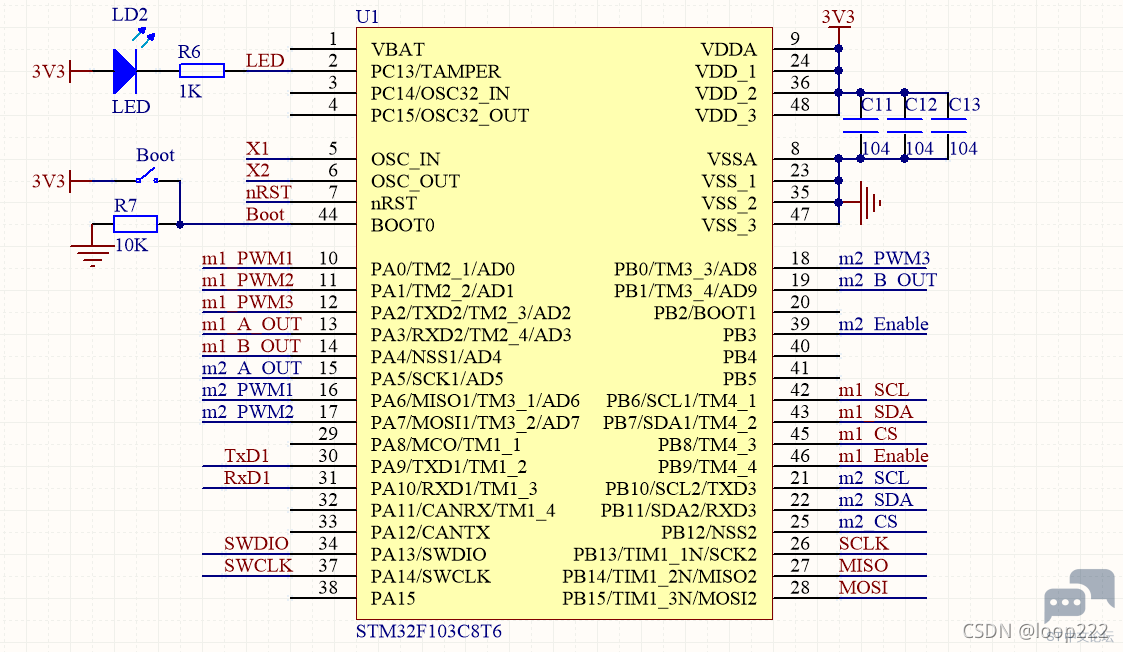Click the SWCLK net label
1123x652 pixels.
coord(258,565)
